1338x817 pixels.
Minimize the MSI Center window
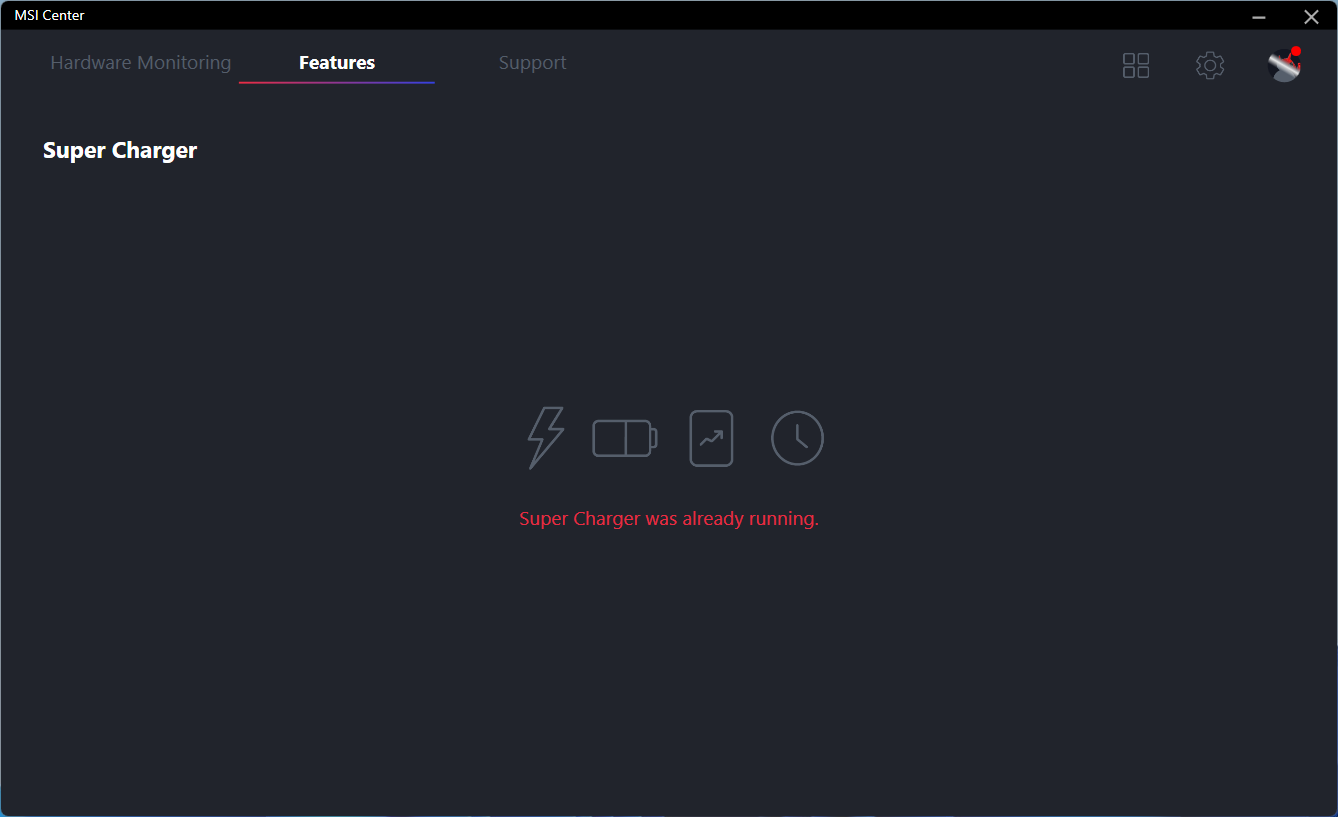point(1259,16)
